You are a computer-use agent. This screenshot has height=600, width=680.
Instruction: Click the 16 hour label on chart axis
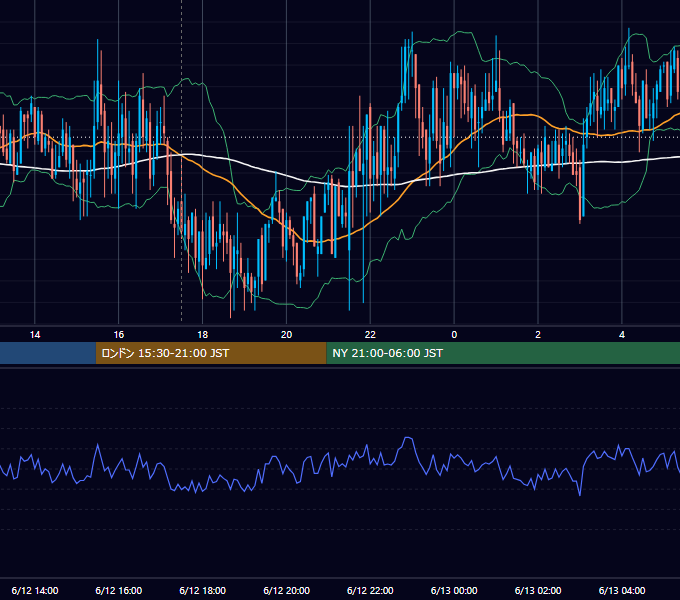pyautogui.click(x=118, y=335)
